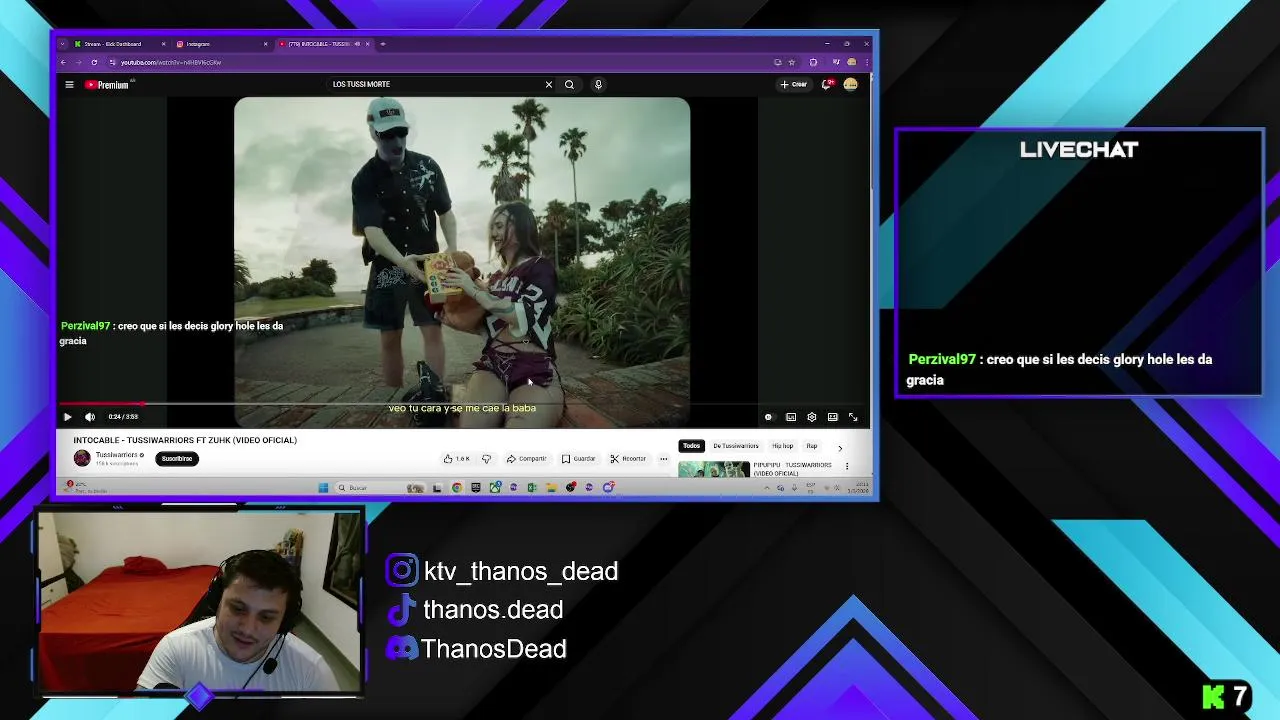
Task: View site information icon in address bar
Action: click(x=113, y=62)
